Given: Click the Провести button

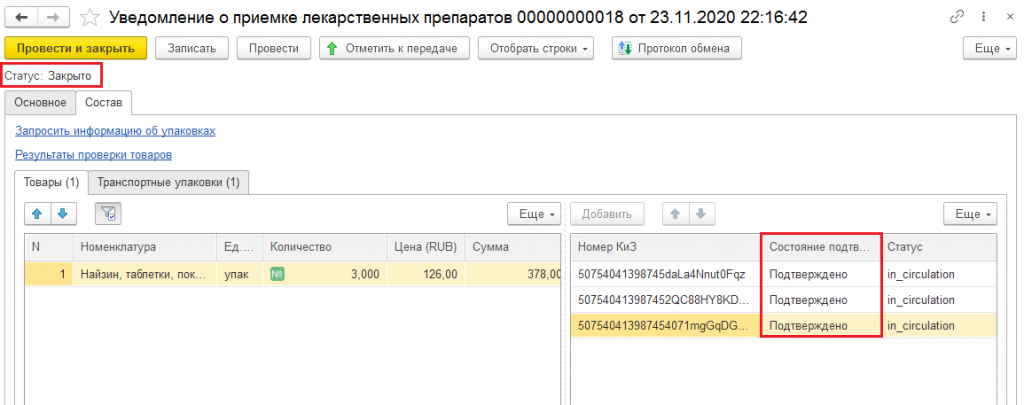Looking at the screenshot, I should 273,48.
